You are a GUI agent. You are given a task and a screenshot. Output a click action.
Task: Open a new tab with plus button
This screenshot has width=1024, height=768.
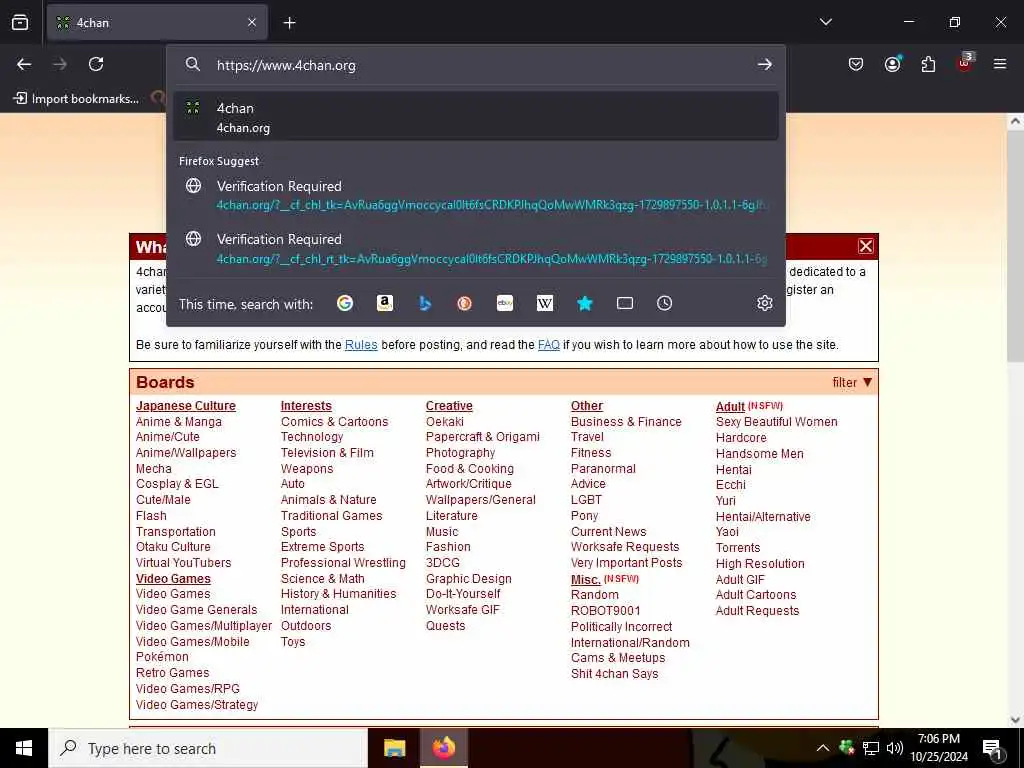289,23
